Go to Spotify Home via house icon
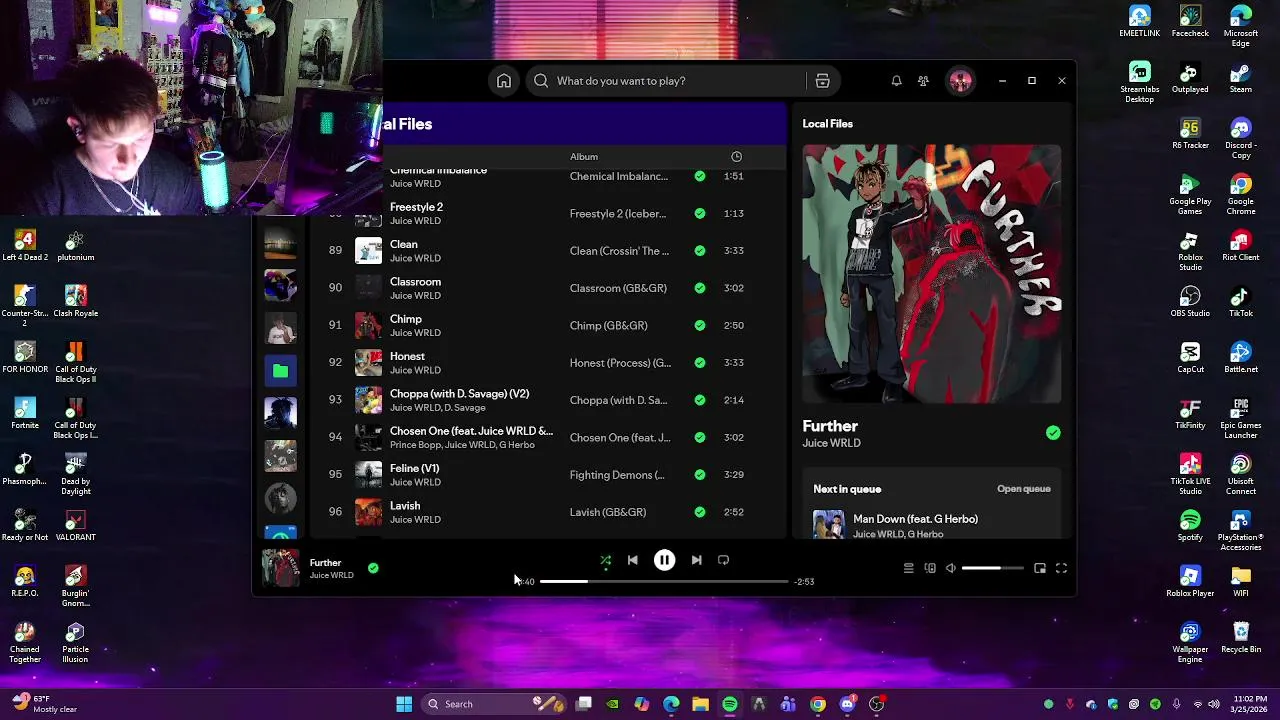The image size is (1280, 720). (x=504, y=81)
